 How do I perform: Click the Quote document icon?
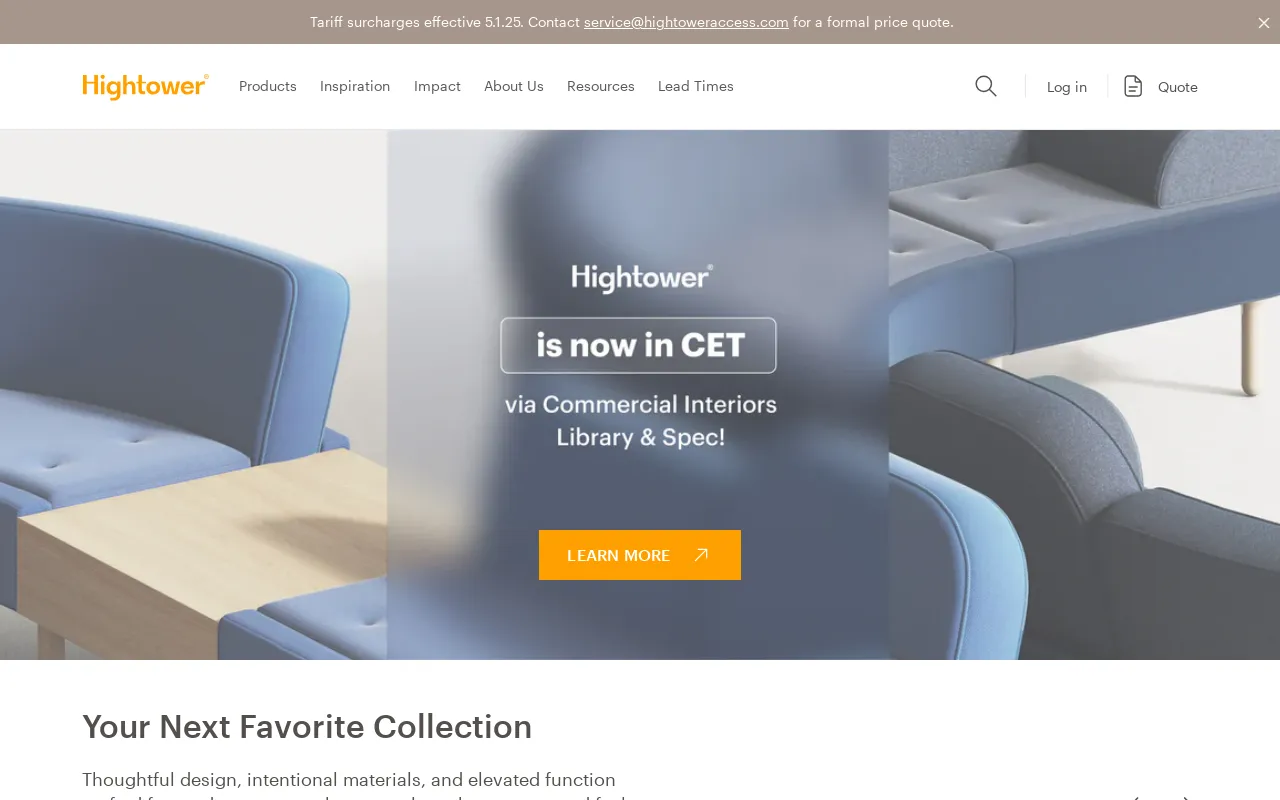click(1133, 86)
